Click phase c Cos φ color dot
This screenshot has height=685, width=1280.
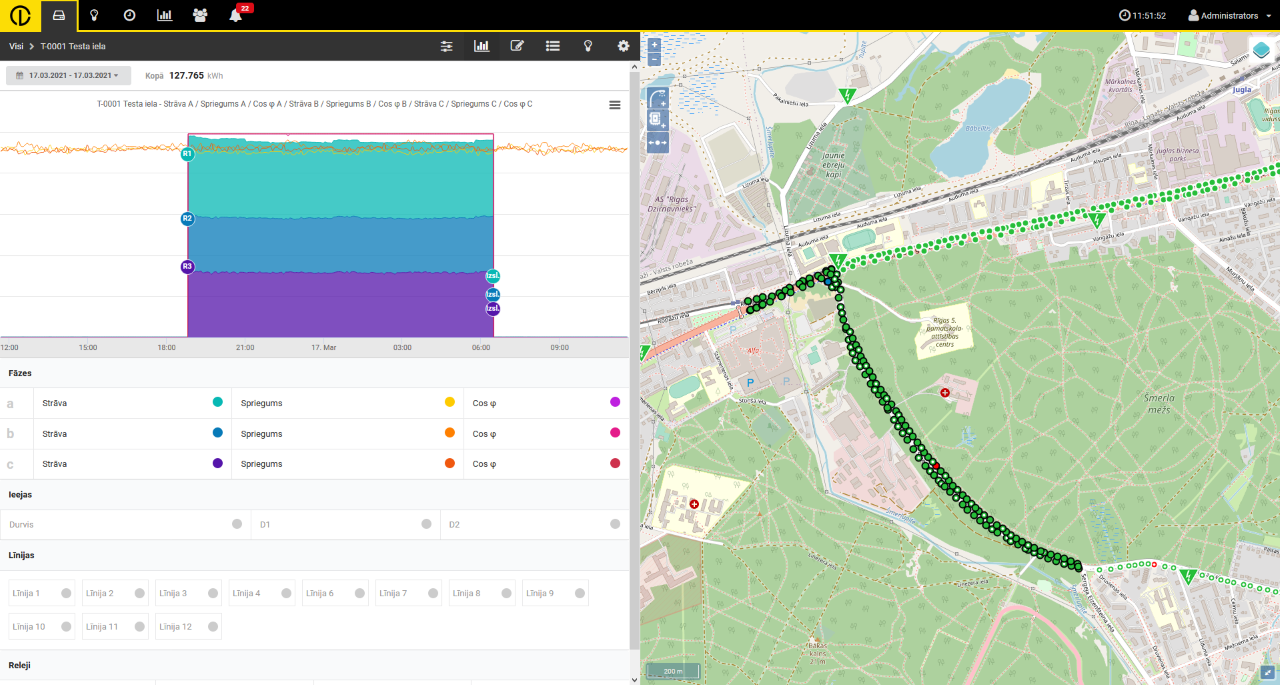(615, 463)
